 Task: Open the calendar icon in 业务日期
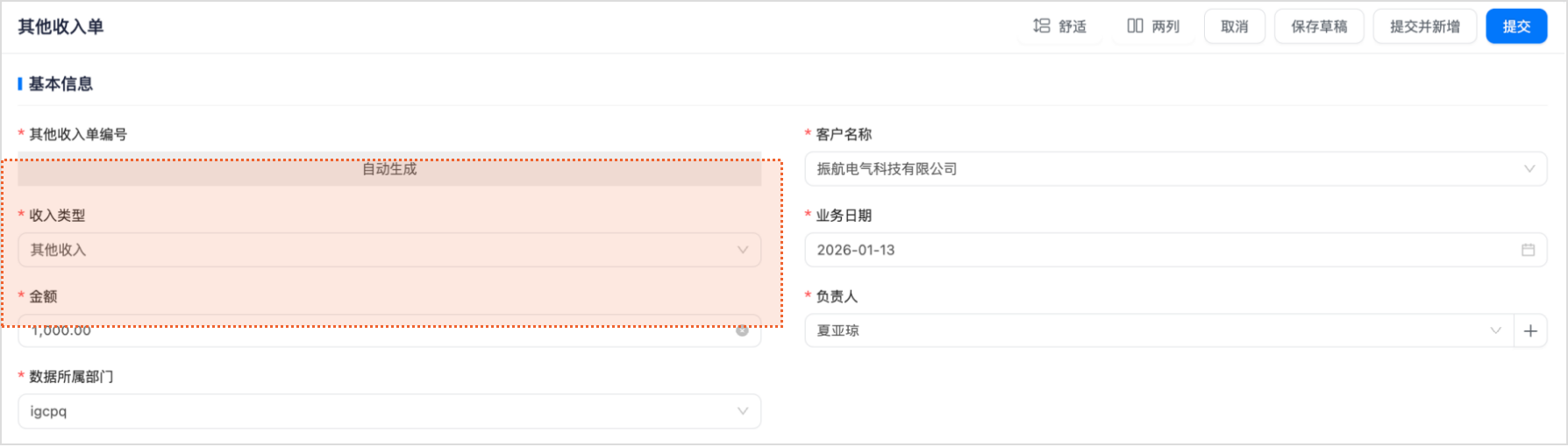coord(1528,250)
